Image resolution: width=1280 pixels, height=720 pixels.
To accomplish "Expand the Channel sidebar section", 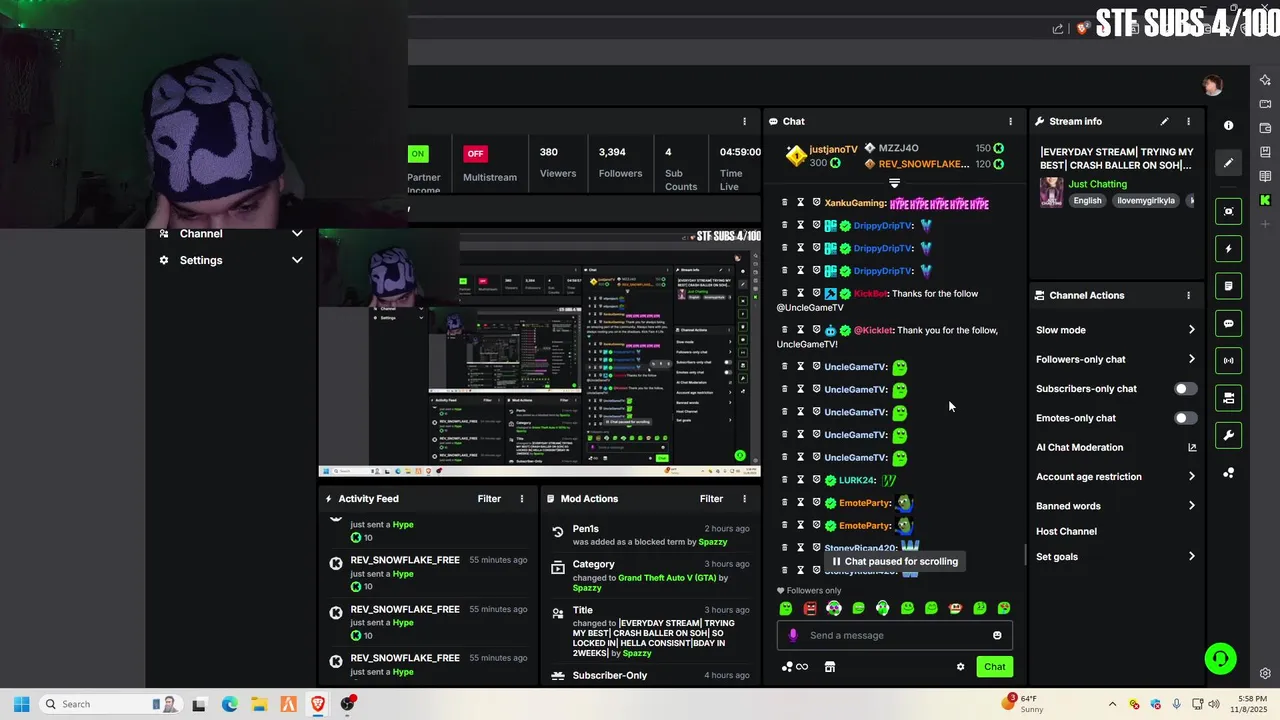I will (297, 233).
